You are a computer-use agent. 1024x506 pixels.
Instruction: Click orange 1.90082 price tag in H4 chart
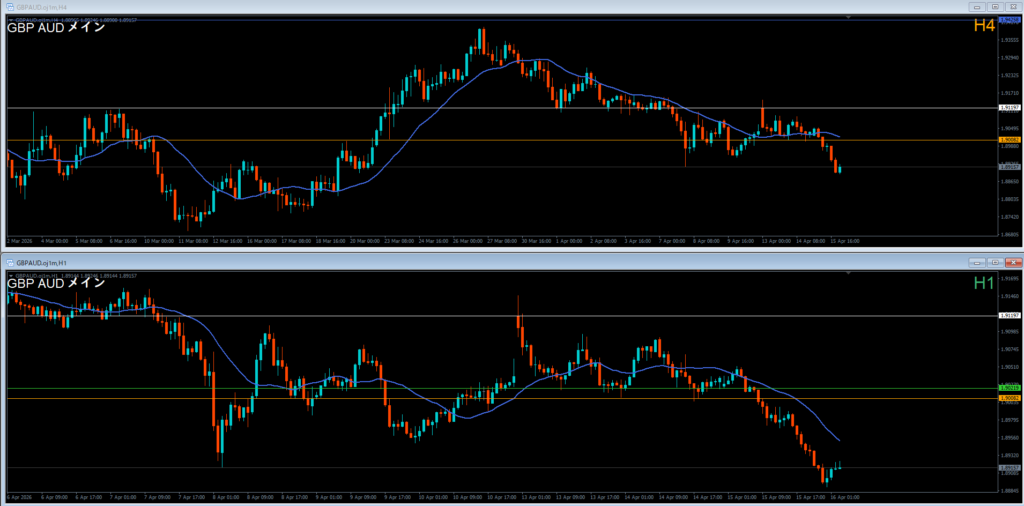coord(1009,140)
